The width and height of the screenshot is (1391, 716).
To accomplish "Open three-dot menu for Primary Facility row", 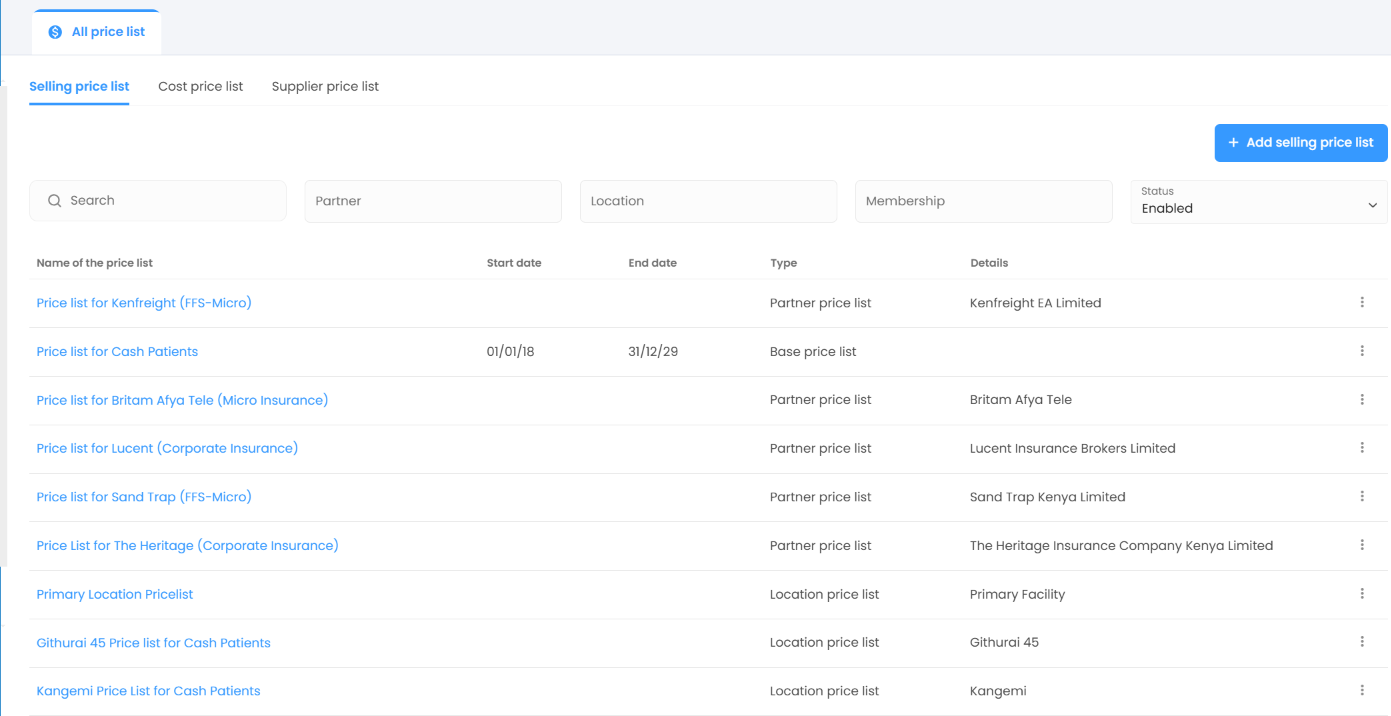I will tap(1361, 594).
